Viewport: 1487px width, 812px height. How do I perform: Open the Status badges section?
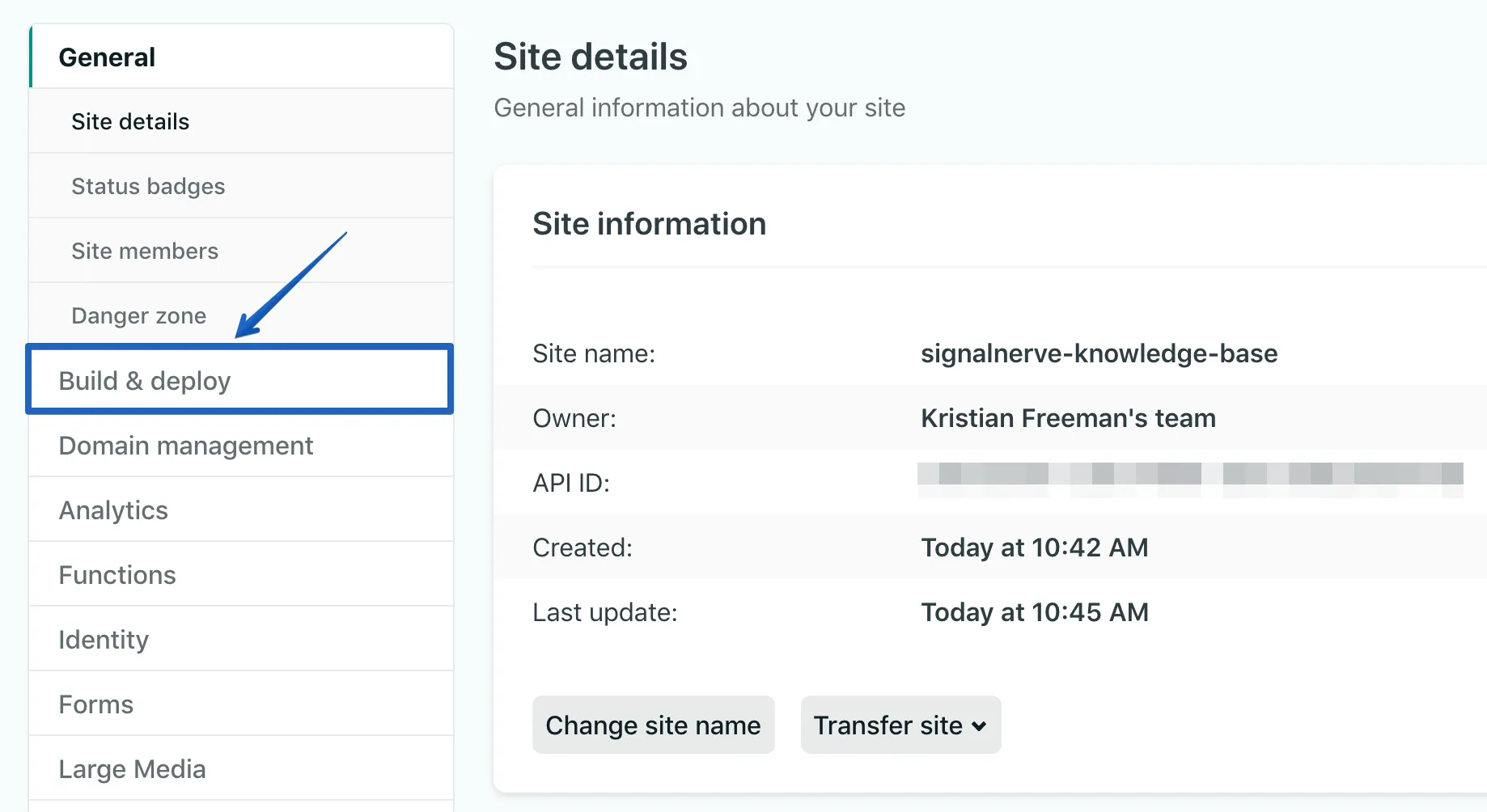click(x=148, y=186)
